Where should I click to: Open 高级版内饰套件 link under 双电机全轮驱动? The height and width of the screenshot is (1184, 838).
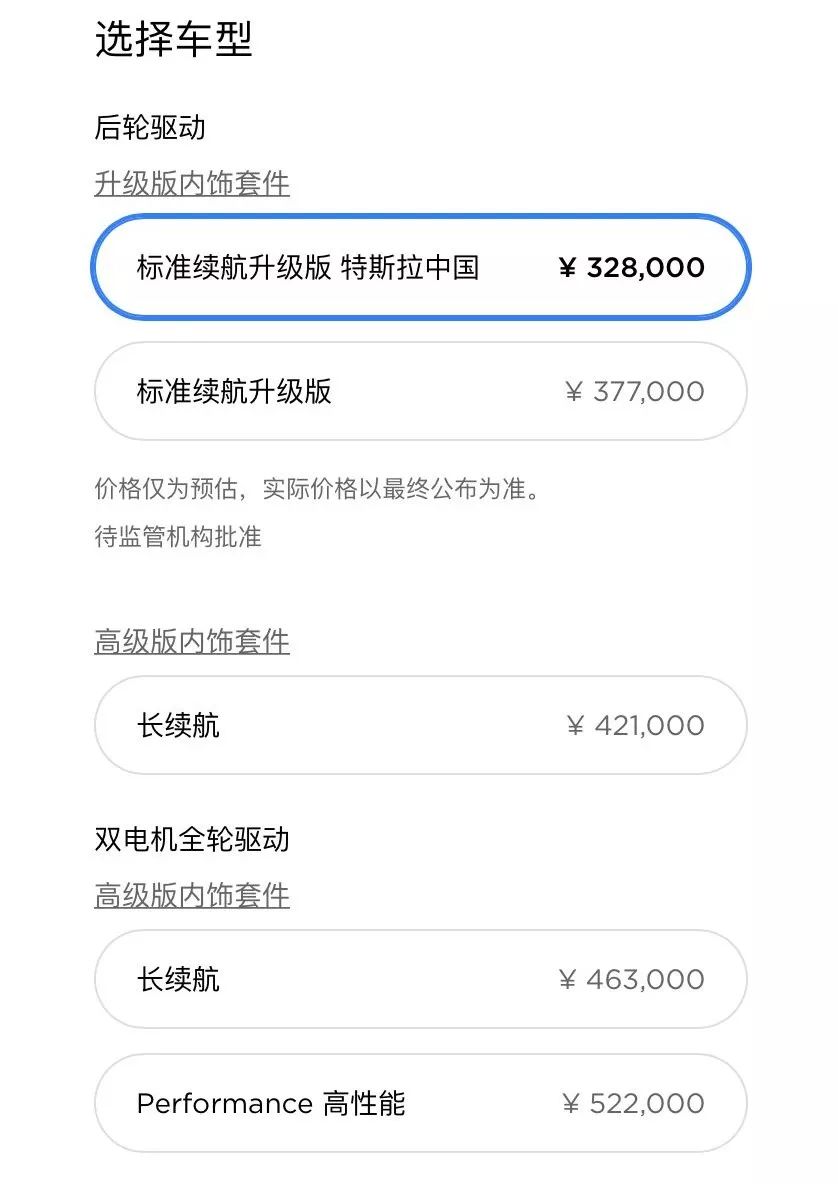(192, 896)
